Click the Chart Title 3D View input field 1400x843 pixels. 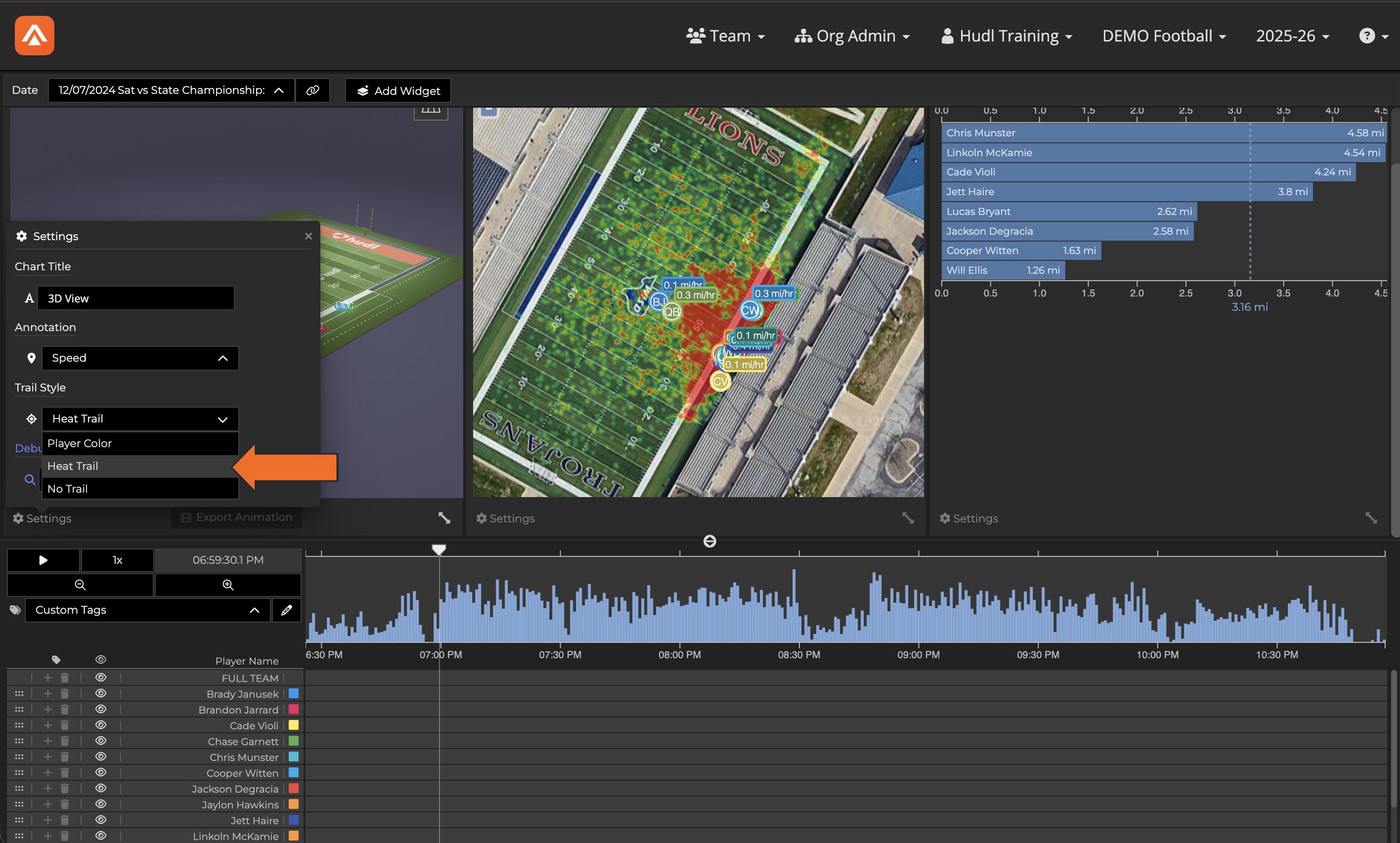[136, 298]
